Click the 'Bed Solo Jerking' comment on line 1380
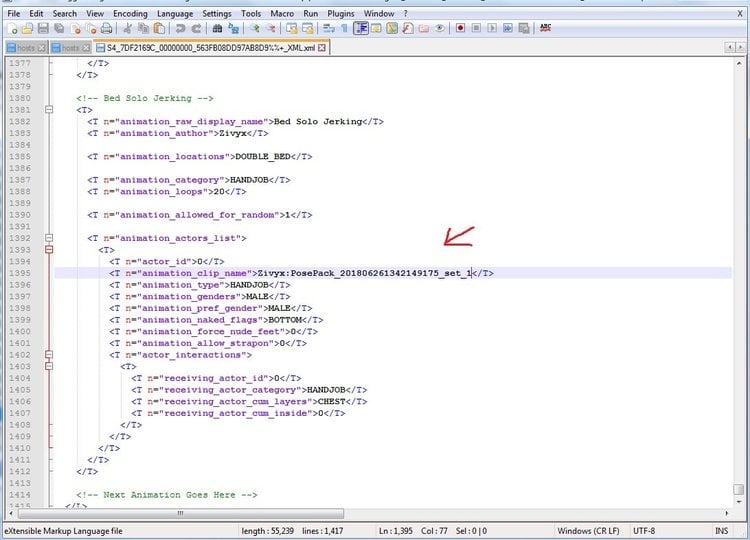This screenshot has width=750, height=540. (x=145, y=98)
